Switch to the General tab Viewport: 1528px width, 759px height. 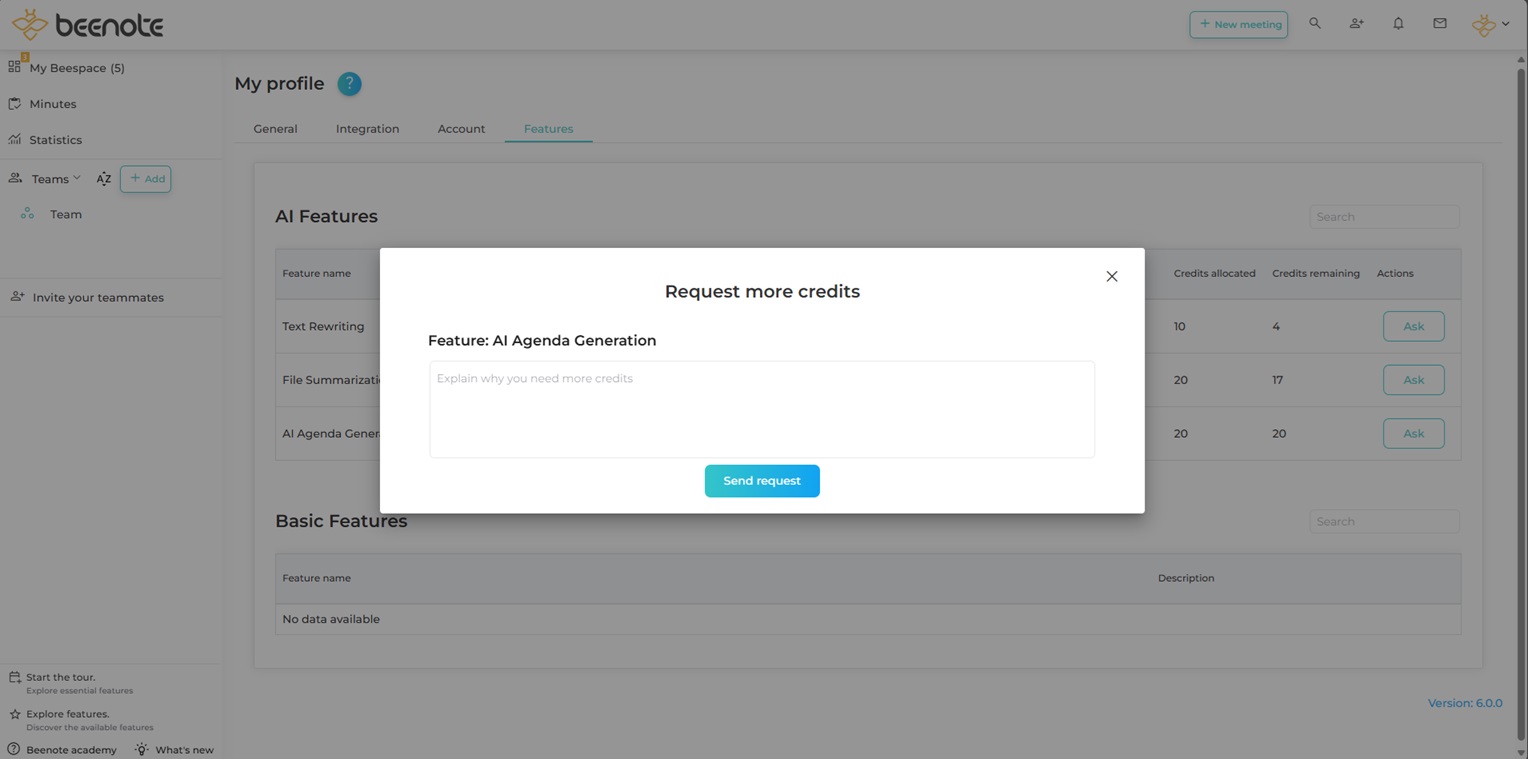coord(275,129)
